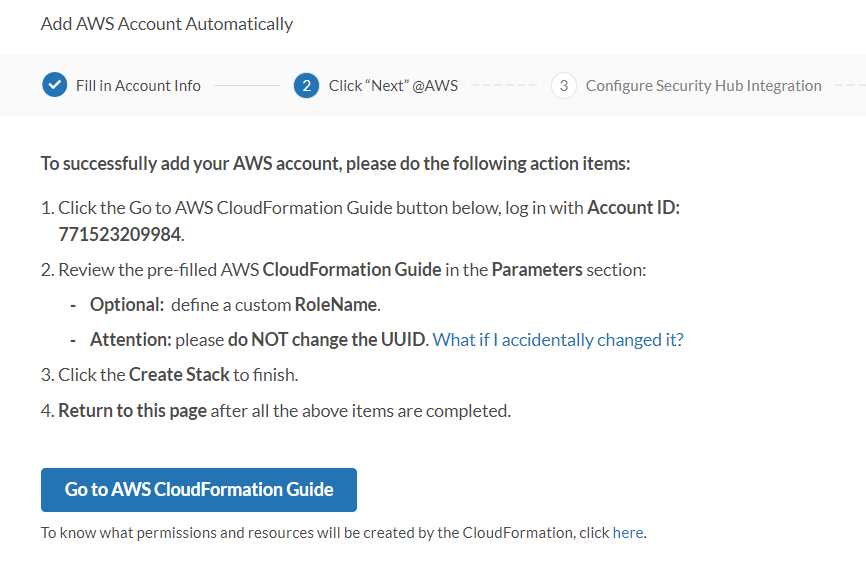Click the bold "Parameters" word
866x575 pixels.
[x=536, y=269]
